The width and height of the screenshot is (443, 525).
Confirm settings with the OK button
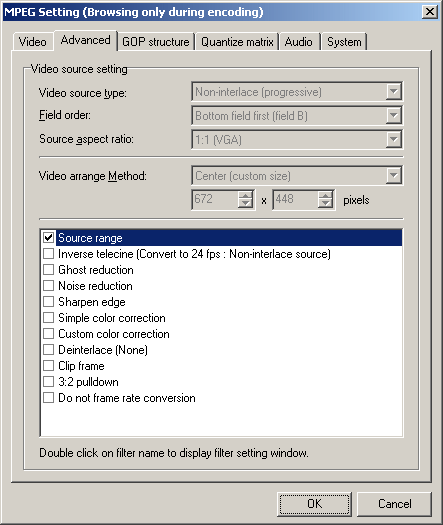pos(314,504)
